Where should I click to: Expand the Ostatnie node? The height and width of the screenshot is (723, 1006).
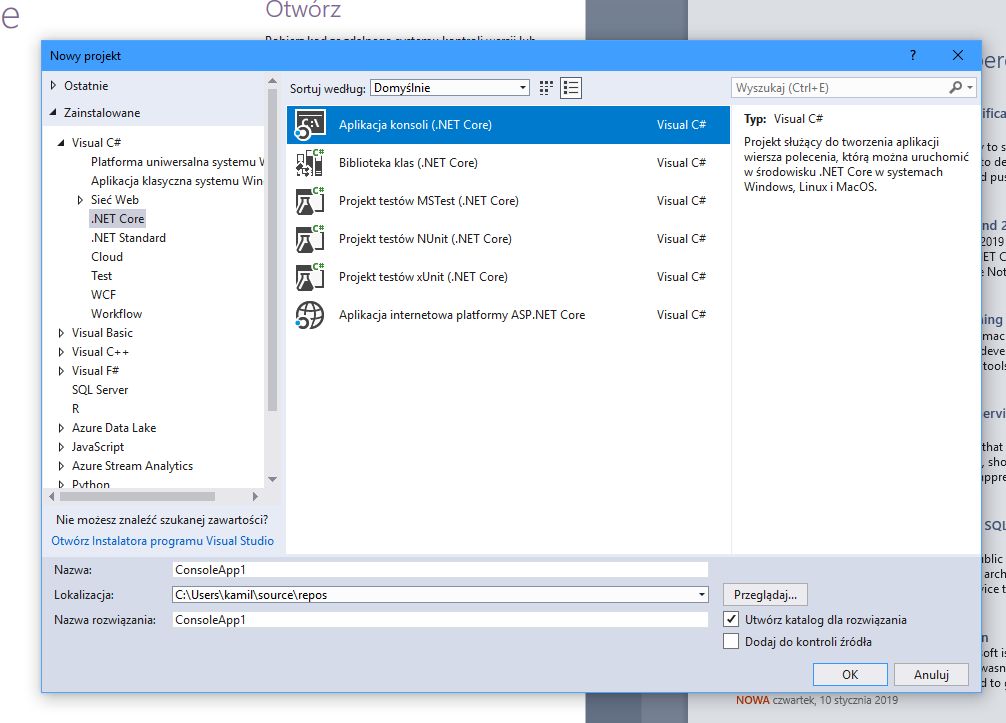[x=53, y=85]
